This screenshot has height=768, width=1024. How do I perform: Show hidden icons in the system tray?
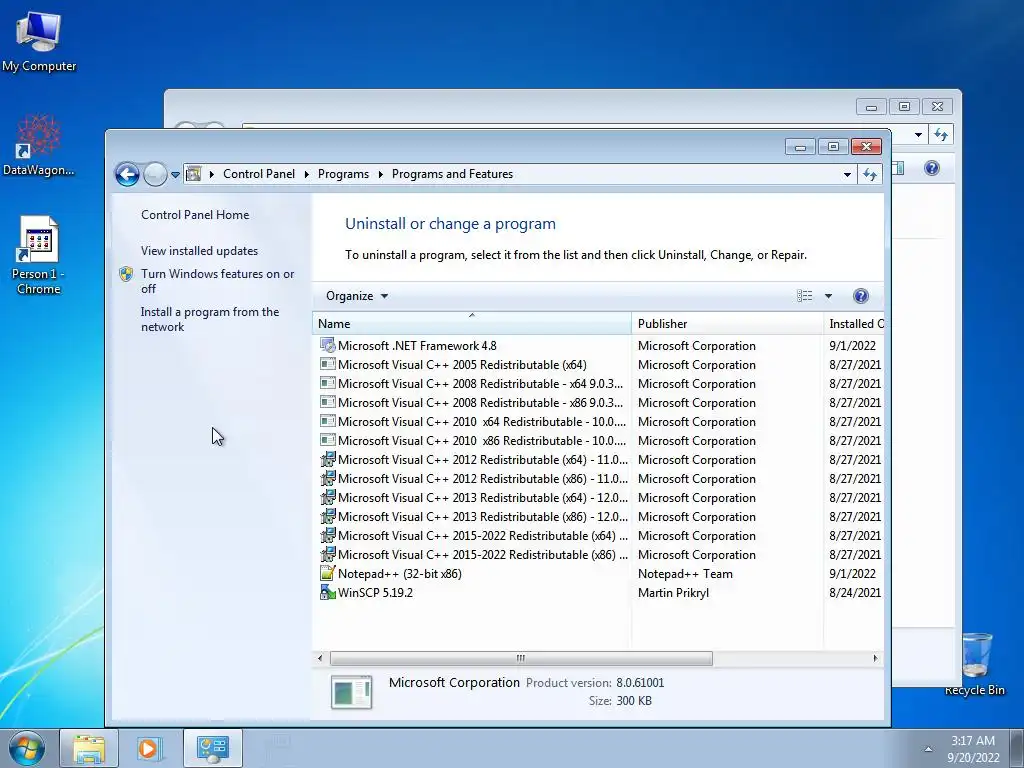(928, 749)
